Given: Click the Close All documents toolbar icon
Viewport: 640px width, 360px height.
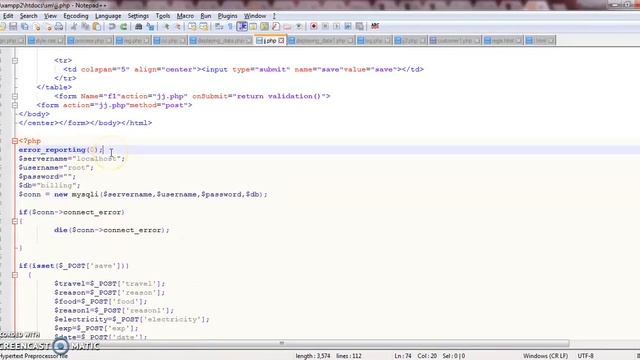Looking at the screenshot, I should click(48, 27).
